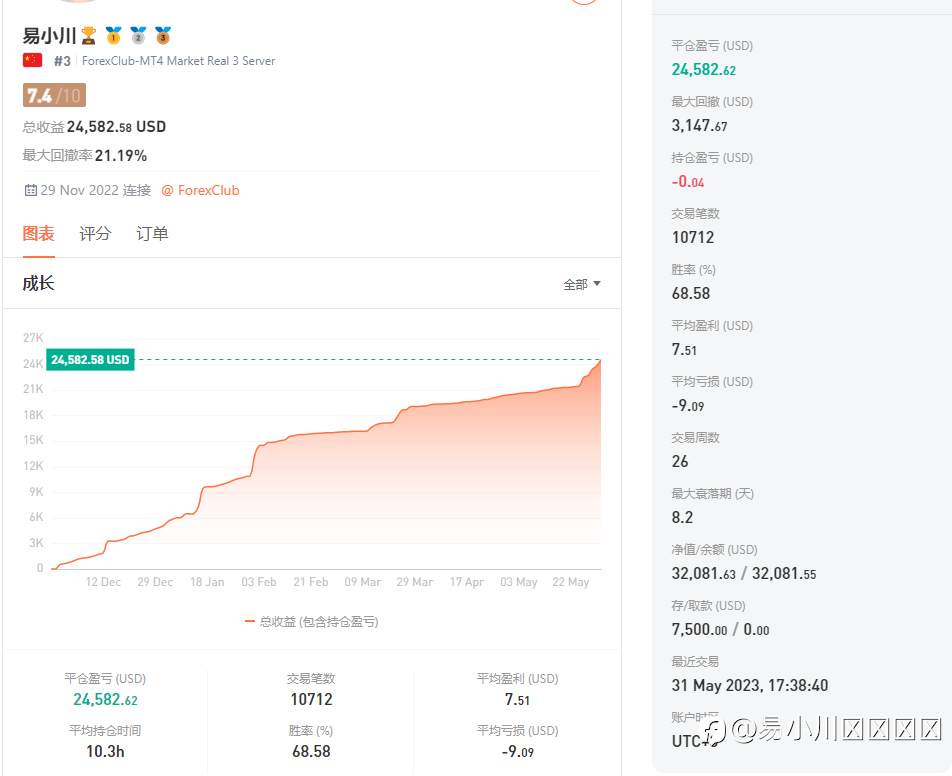This screenshot has height=776, width=952.
Task: Open the 全部 time range dropdown
Action: click(582, 284)
